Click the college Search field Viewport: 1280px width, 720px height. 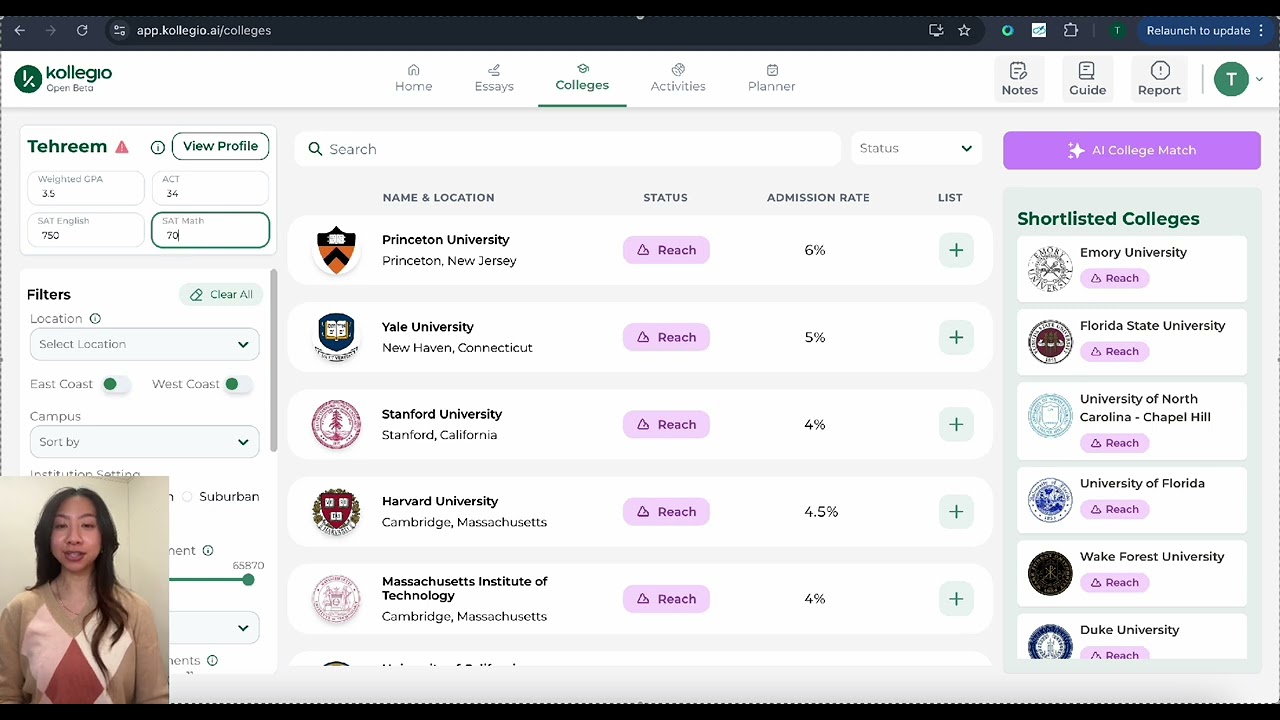[x=568, y=149]
